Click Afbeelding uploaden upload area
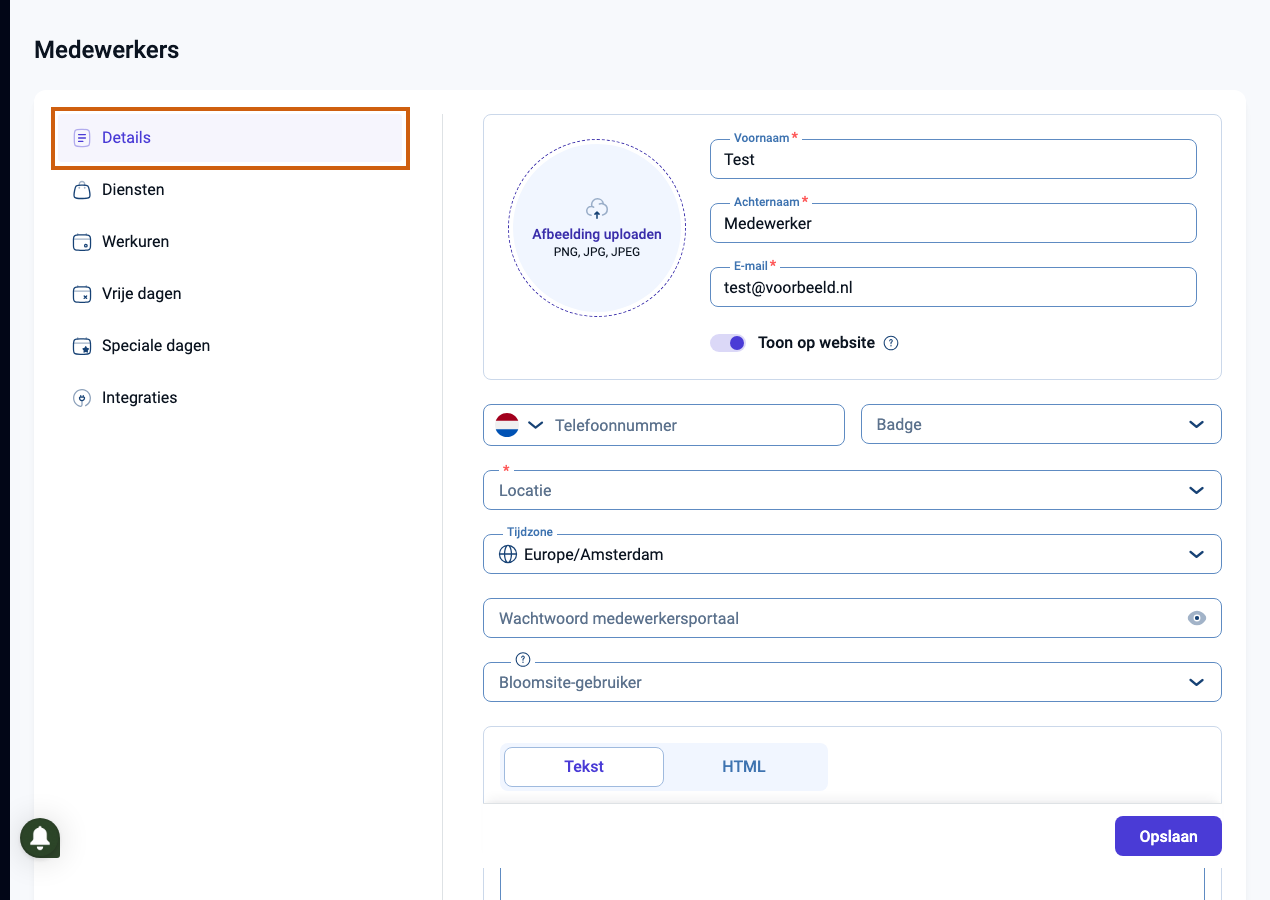This screenshot has height=900, width=1270. coord(597,228)
